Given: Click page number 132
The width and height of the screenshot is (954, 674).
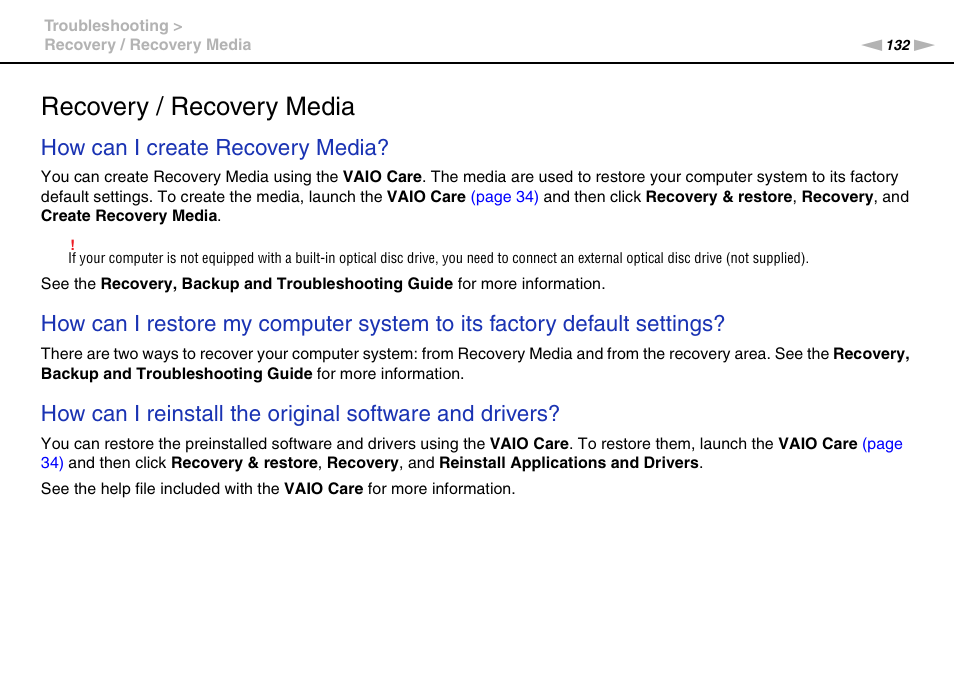Looking at the screenshot, I should point(898,45).
